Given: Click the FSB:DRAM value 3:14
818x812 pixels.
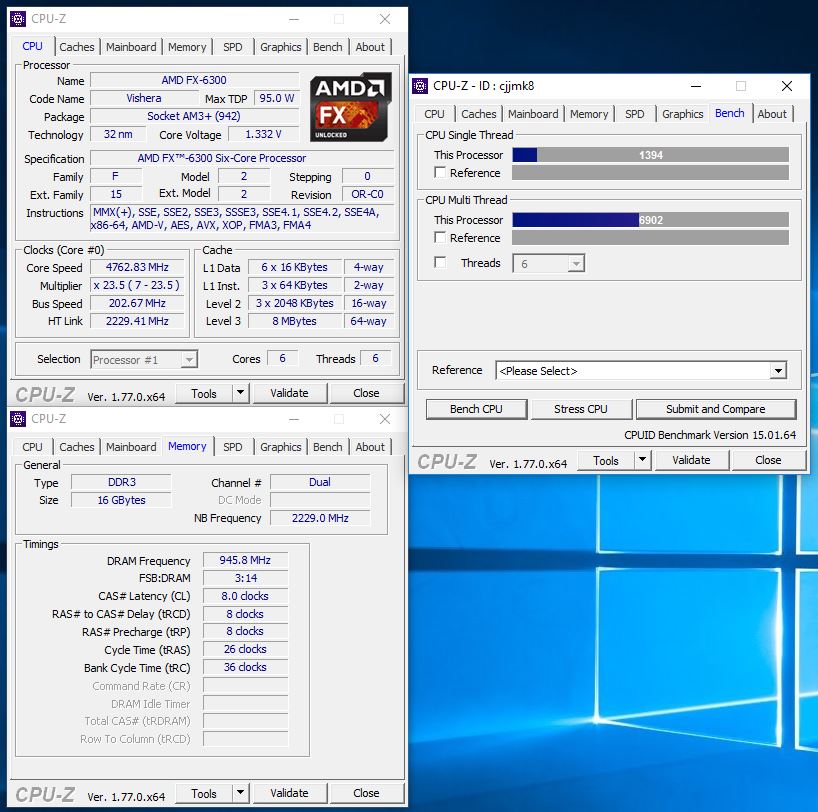Looking at the screenshot, I should (245, 578).
